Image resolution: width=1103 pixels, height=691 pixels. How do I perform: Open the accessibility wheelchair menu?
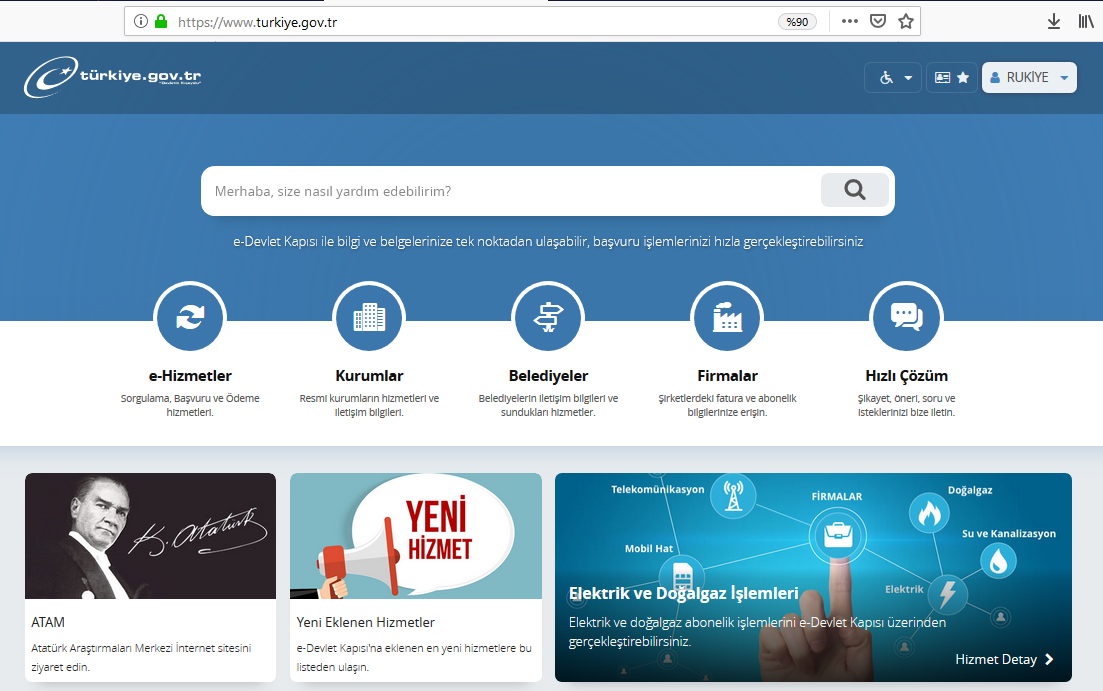click(x=893, y=77)
